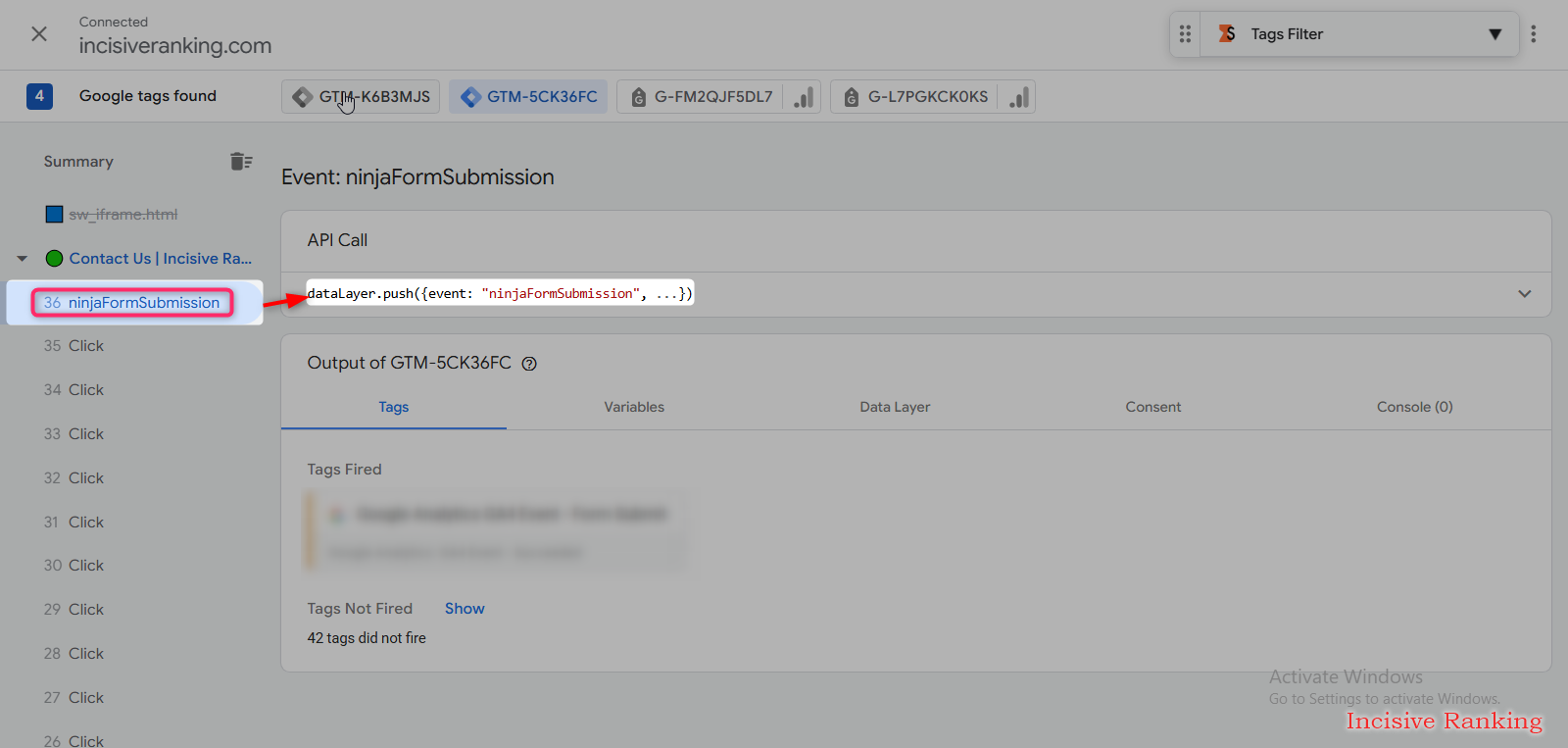Expand the API Call dataLayer.push details chevron
This screenshot has width=1568, height=748.
click(1525, 294)
